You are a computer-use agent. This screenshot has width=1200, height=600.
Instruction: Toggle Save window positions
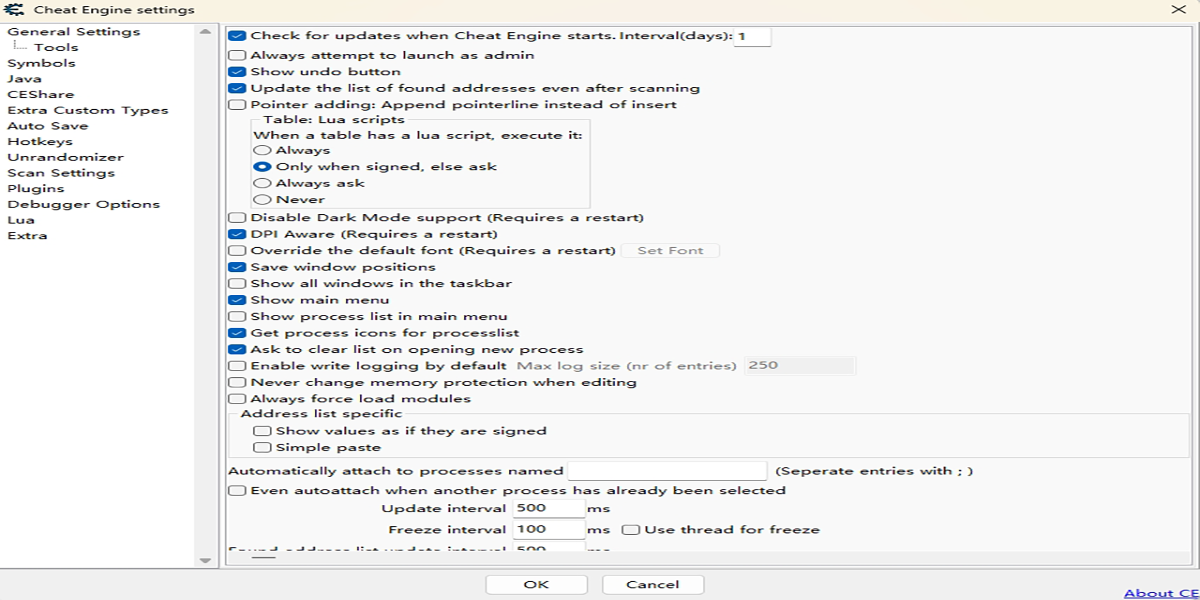tap(237, 267)
